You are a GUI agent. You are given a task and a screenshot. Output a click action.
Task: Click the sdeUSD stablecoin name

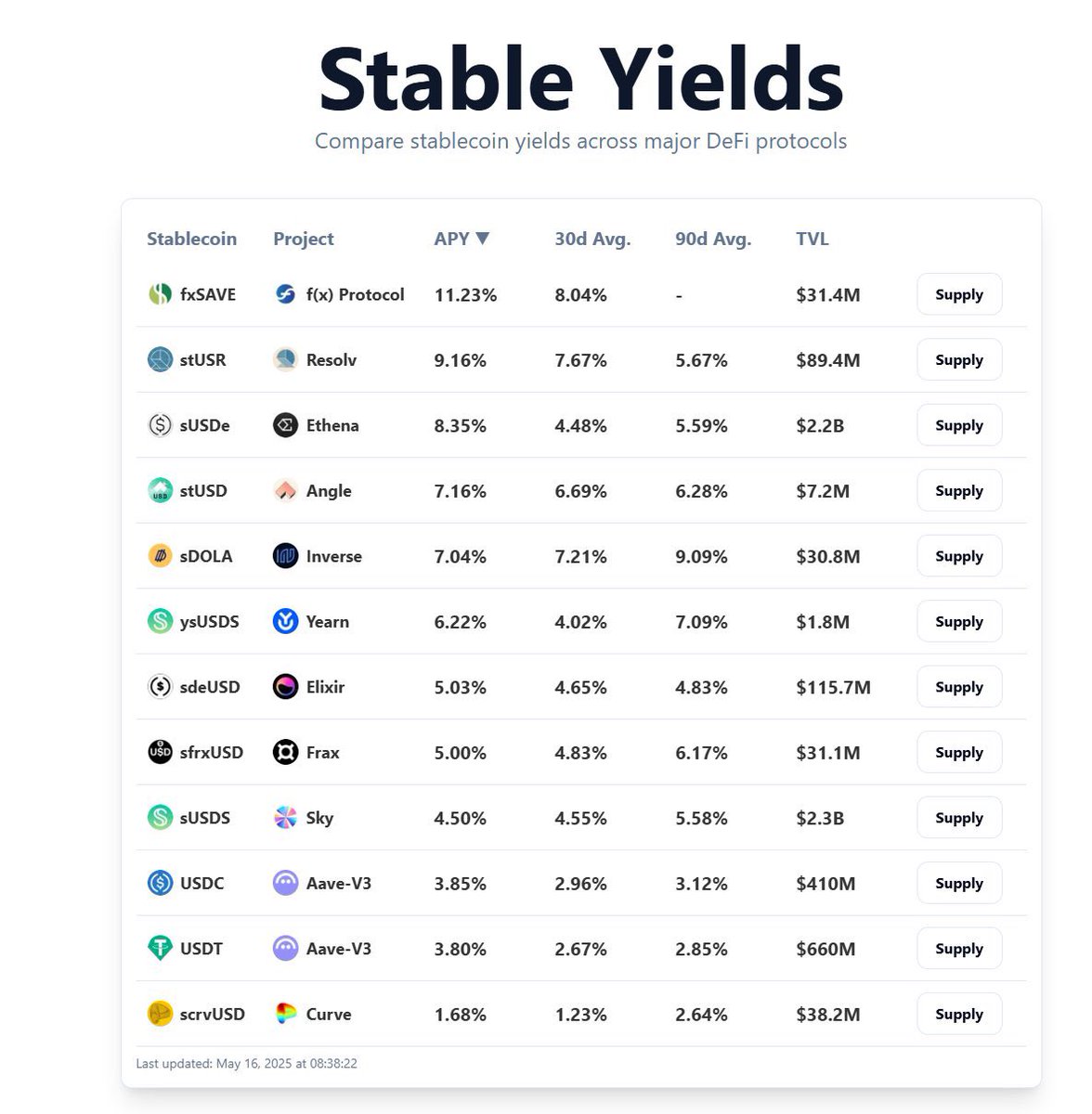click(x=210, y=687)
